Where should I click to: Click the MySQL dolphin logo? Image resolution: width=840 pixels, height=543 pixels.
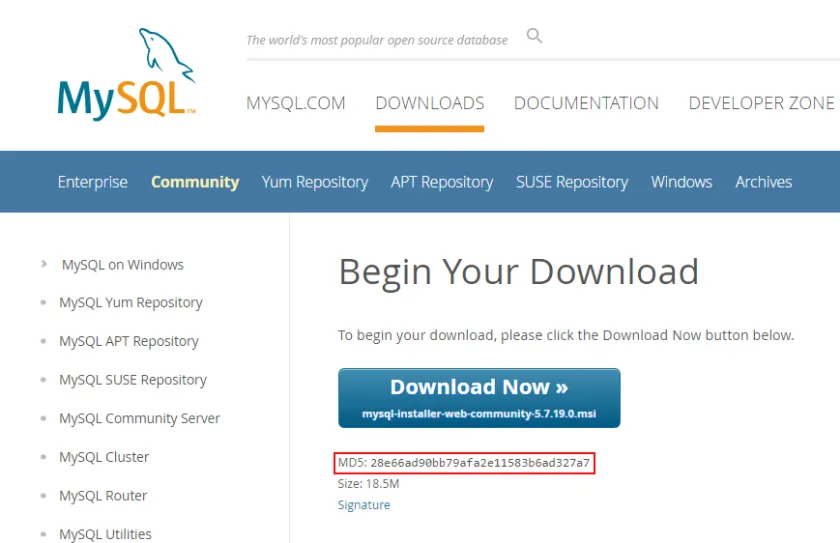pos(126,74)
